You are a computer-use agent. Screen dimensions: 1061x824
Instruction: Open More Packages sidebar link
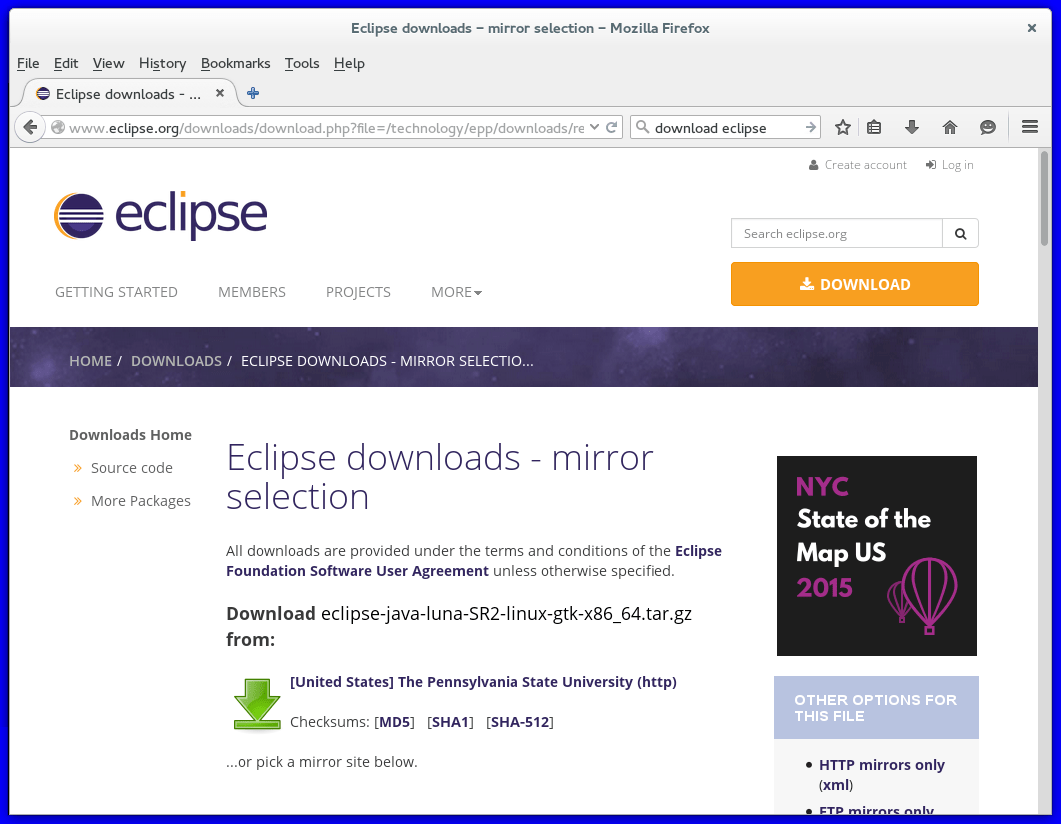coord(141,501)
